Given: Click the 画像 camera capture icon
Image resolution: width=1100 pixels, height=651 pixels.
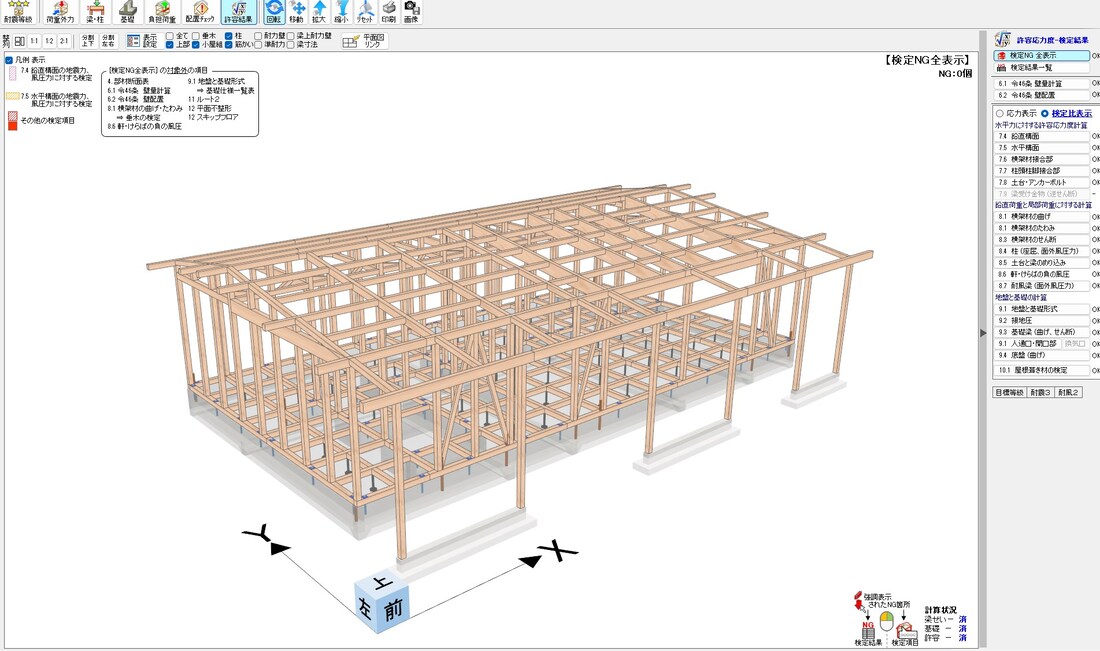Looking at the screenshot, I should coord(411,12).
